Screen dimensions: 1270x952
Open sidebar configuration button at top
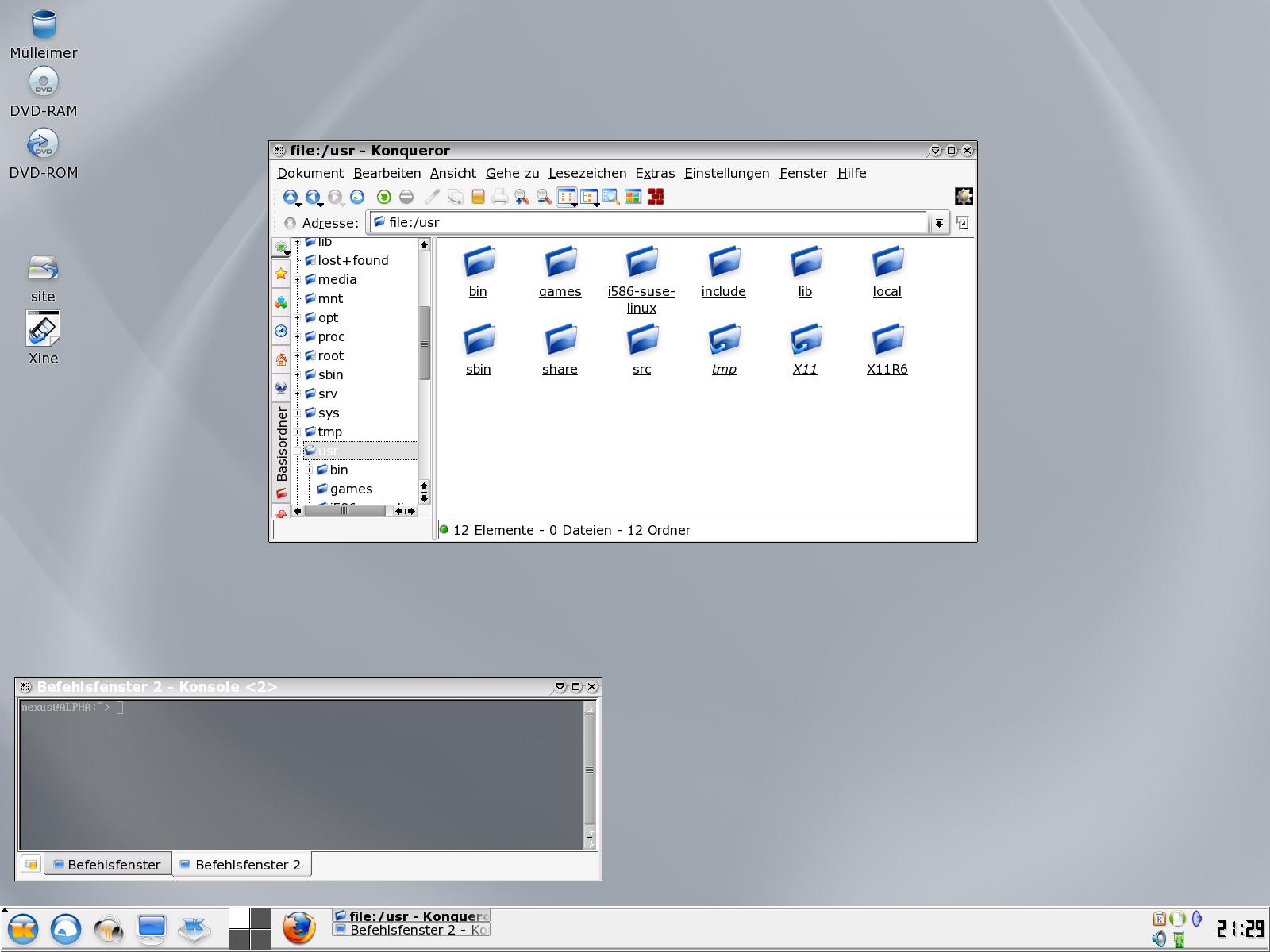pyautogui.click(x=281, y=248)
